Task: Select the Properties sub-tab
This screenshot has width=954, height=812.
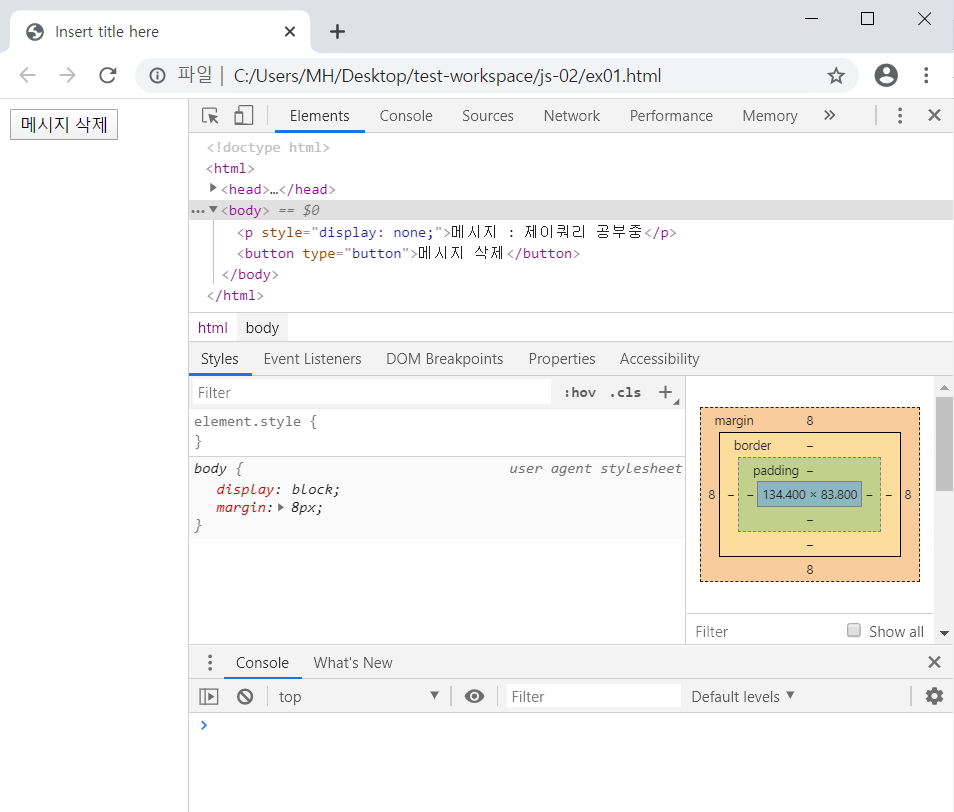Action: (562, 359)
